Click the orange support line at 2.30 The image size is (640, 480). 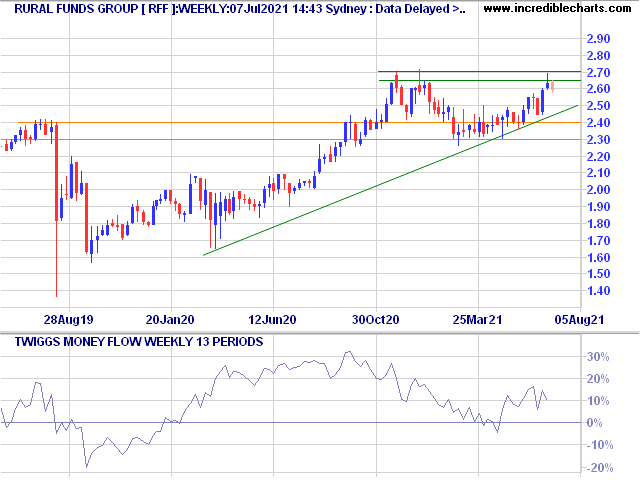point(290,140)
